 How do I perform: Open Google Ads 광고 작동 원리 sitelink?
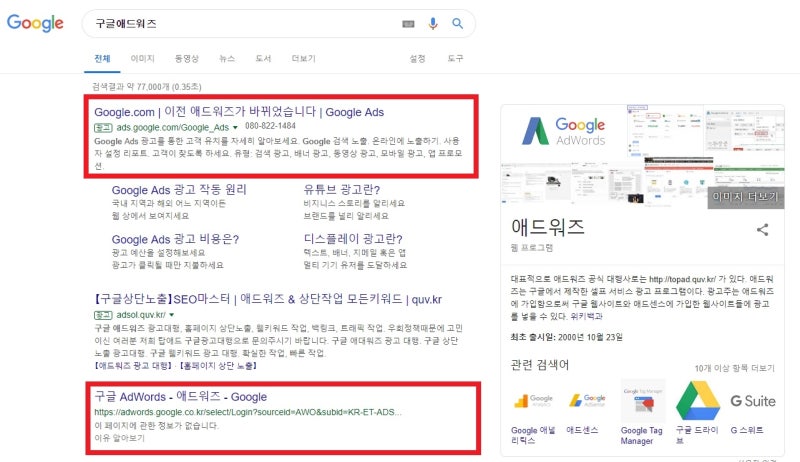(179, 190)
